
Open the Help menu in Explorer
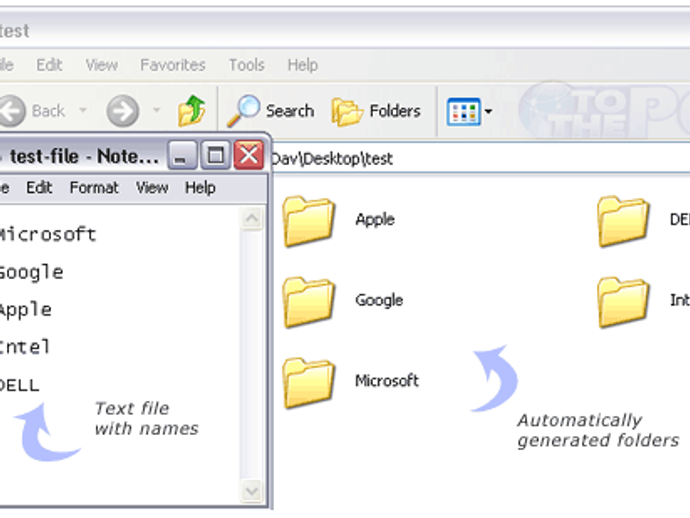pos(303,65)
